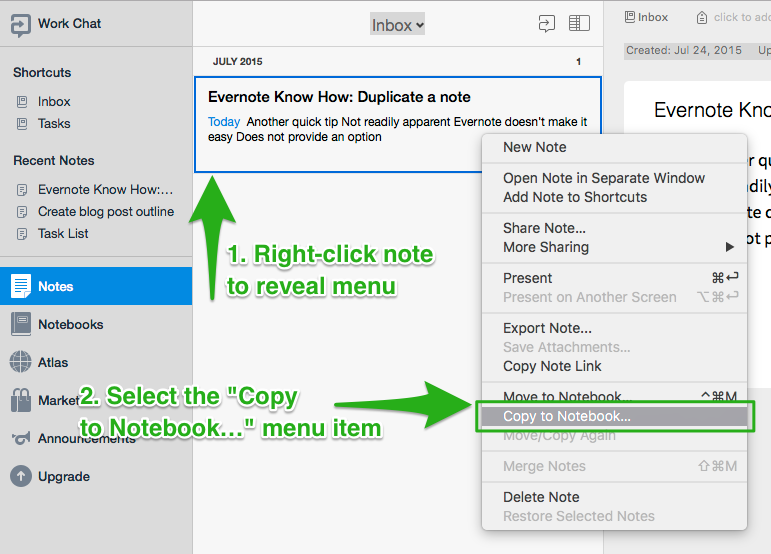Viewport: 771px width, 554px height.
Task: Click the Tasks shortcut notebook icon
Action: pos(22,123)
